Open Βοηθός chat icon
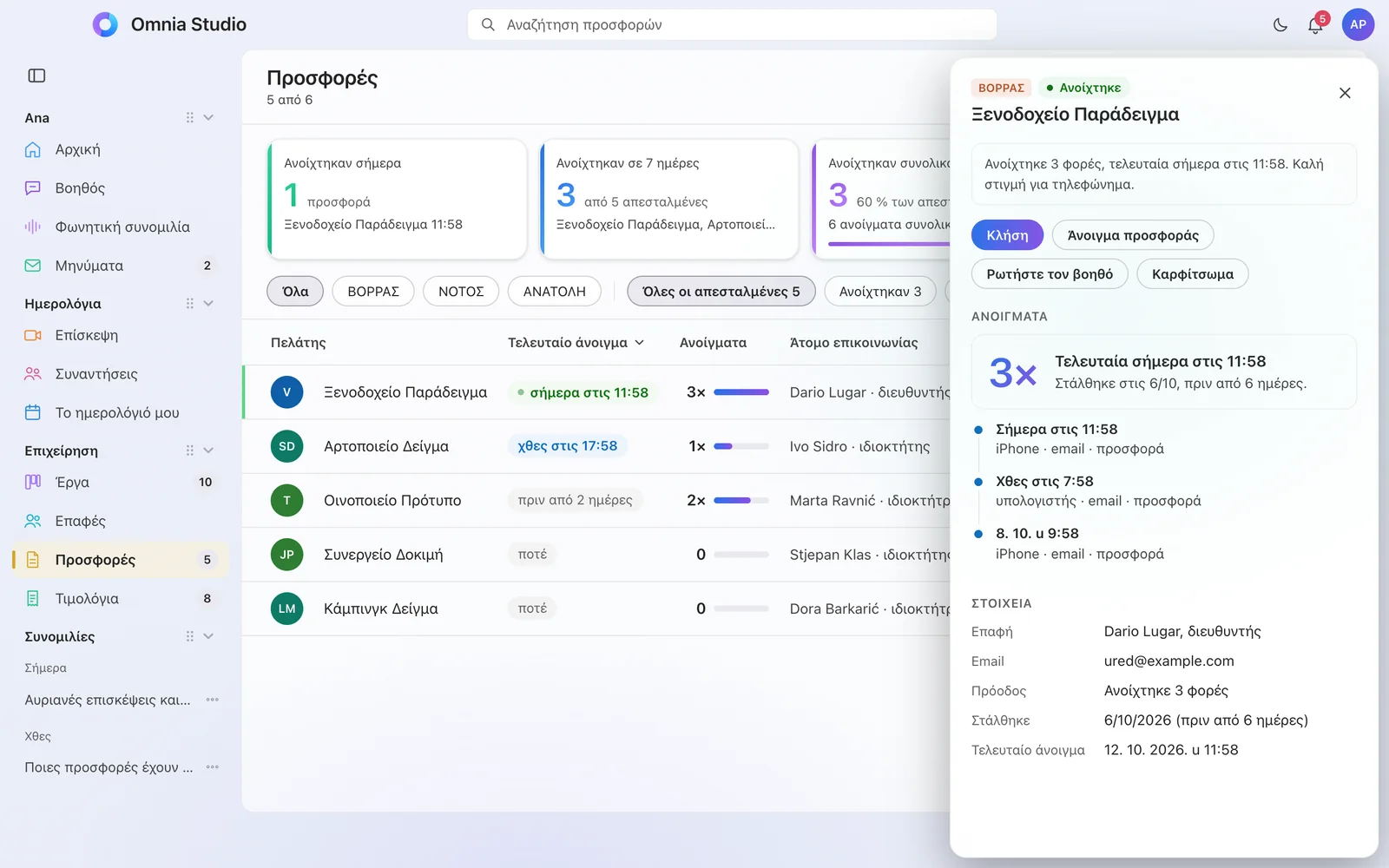1389x868 pixels. (33, 187)
